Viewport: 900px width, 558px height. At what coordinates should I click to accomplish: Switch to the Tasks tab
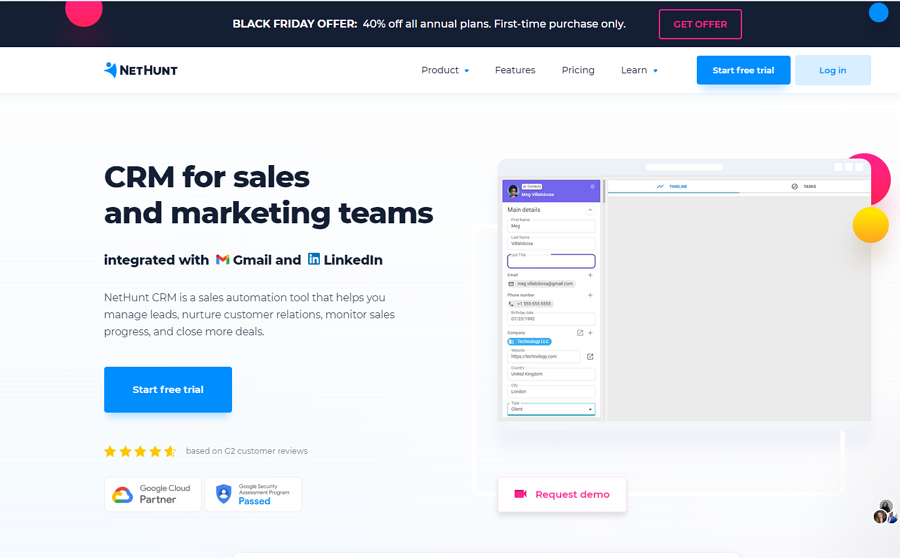(804, 187)
